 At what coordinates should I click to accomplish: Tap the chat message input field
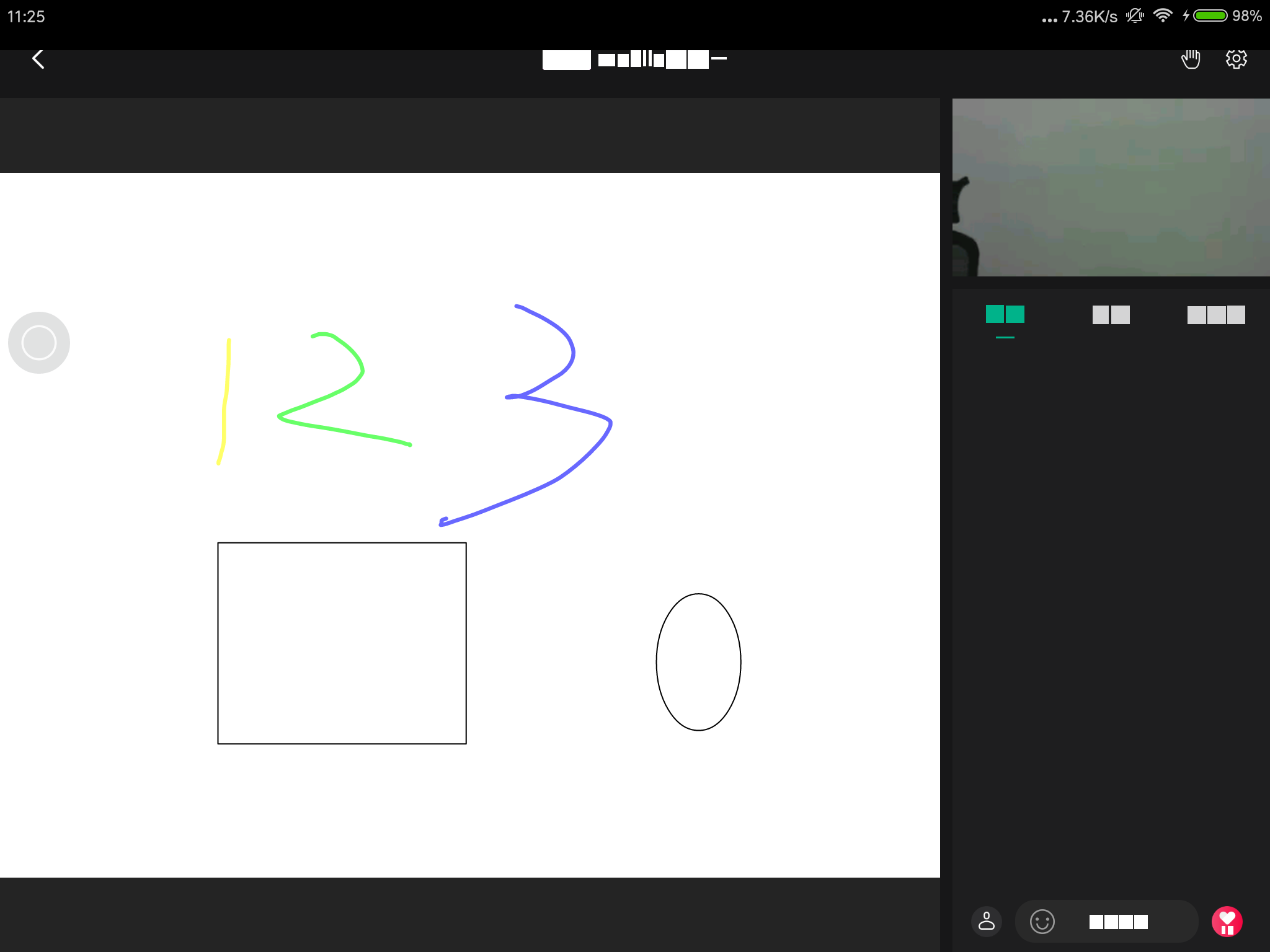point(1122,922)
